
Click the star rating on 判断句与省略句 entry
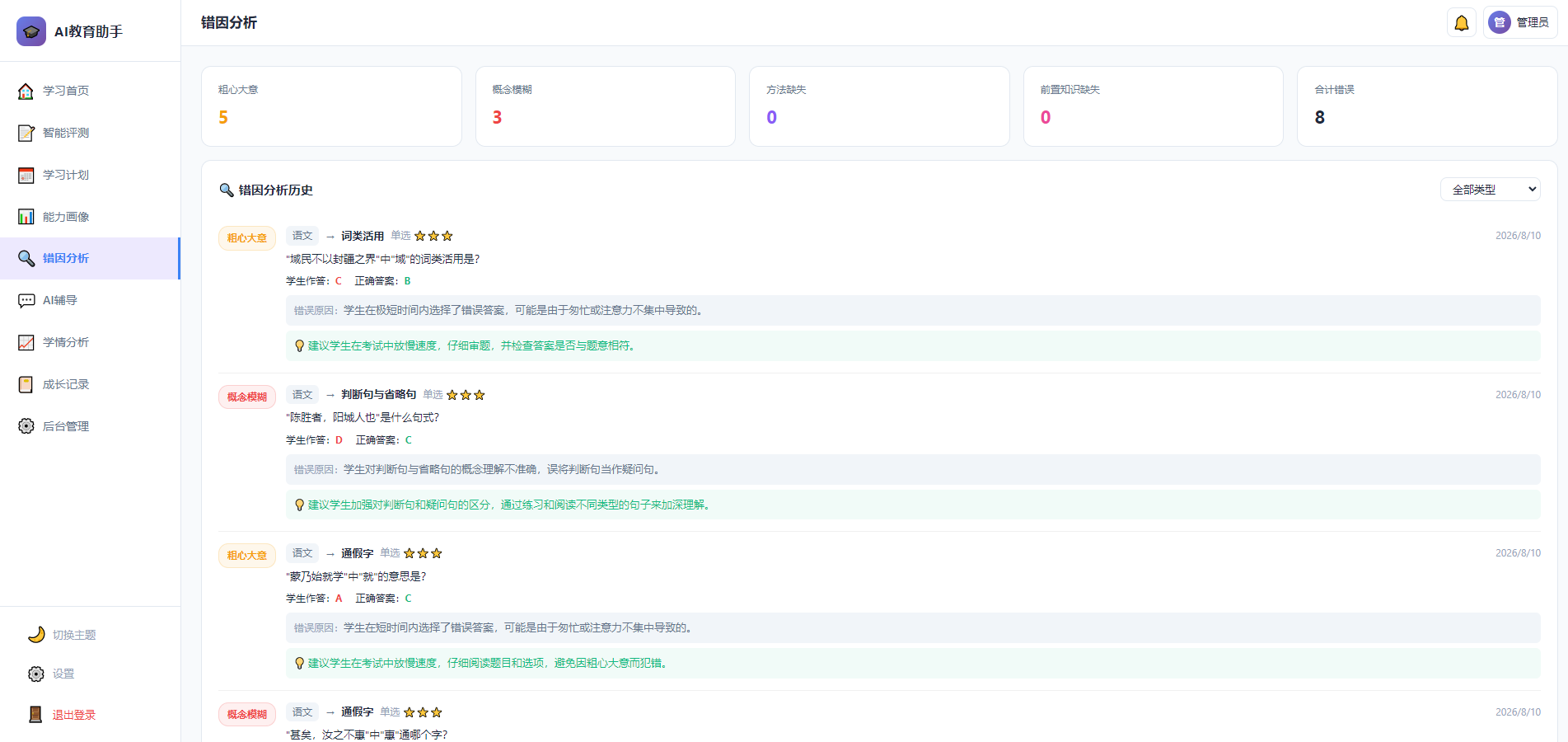click(x=466, y=395)
